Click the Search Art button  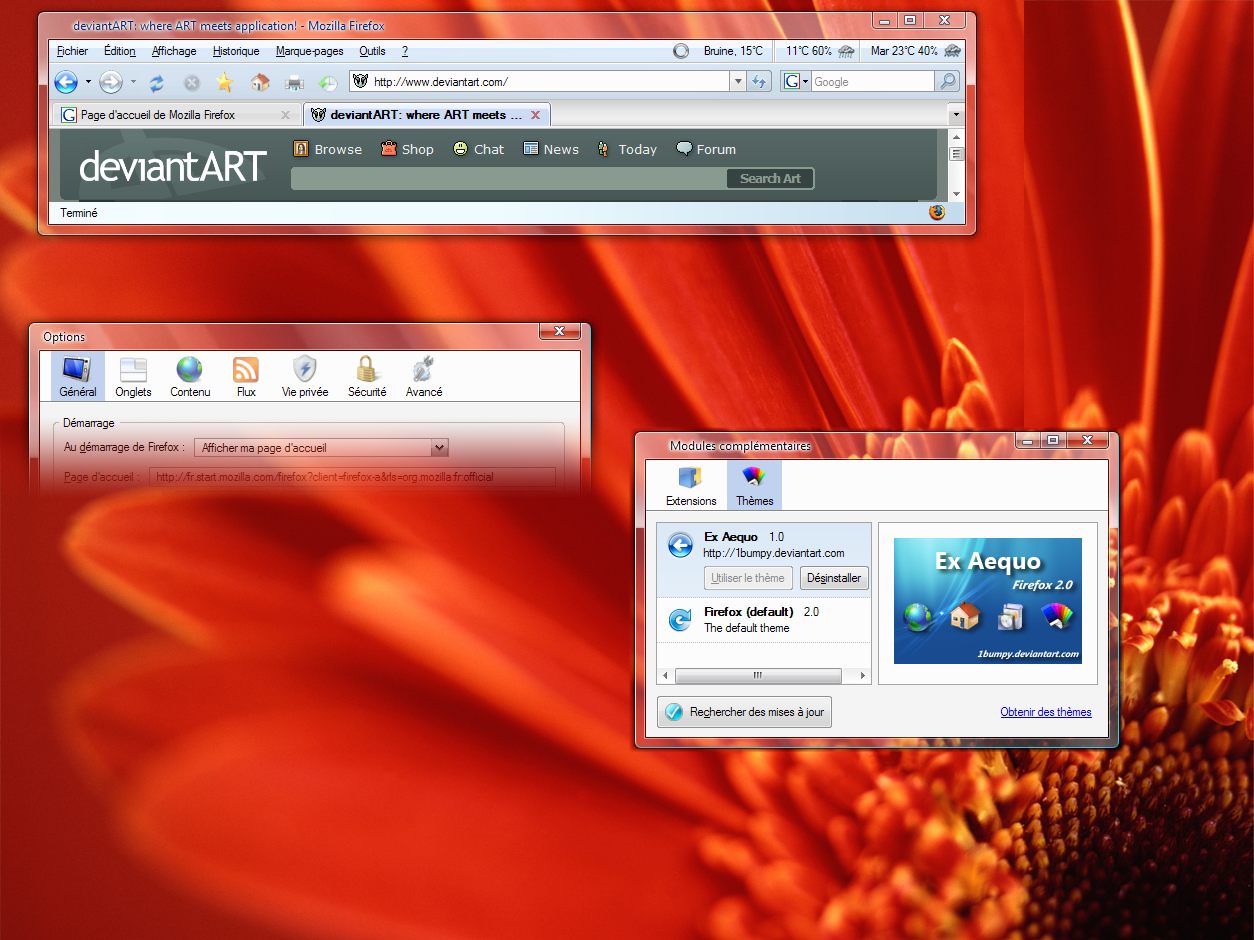pyautogui.click(x=770, y=178)
